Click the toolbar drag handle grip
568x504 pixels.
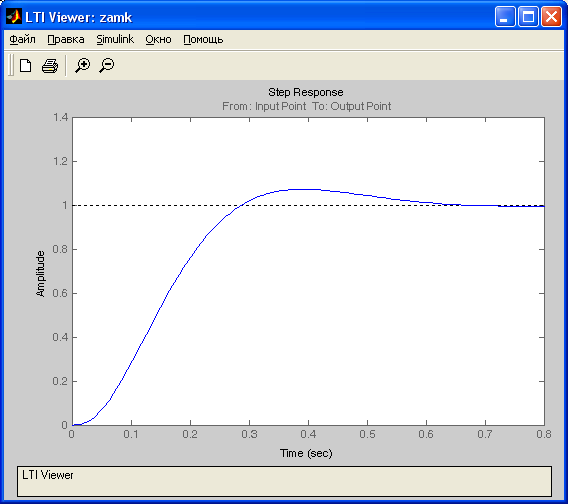[11, 65]
